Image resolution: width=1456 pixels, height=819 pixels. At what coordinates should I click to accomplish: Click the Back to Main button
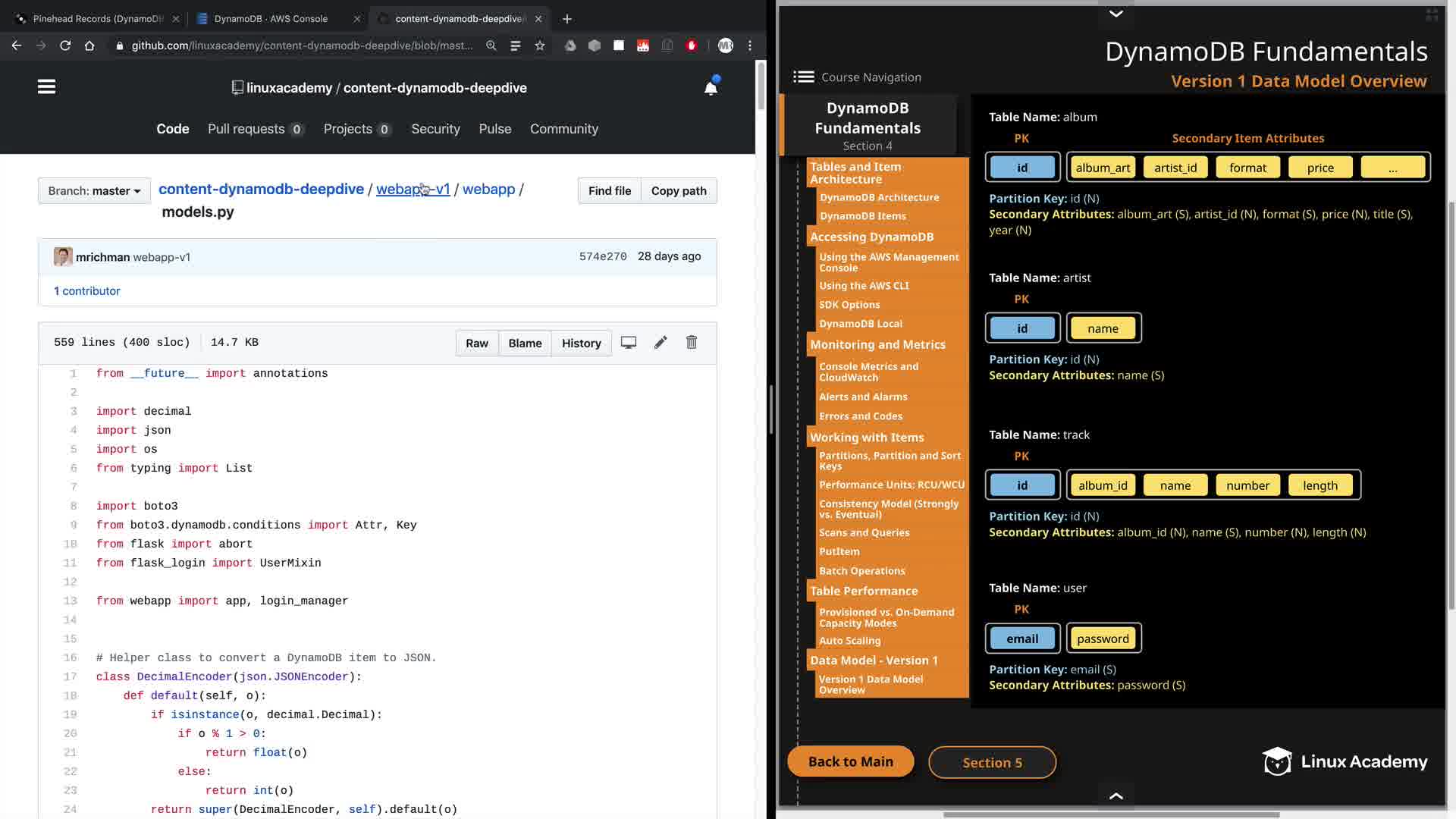click(850, 761)
